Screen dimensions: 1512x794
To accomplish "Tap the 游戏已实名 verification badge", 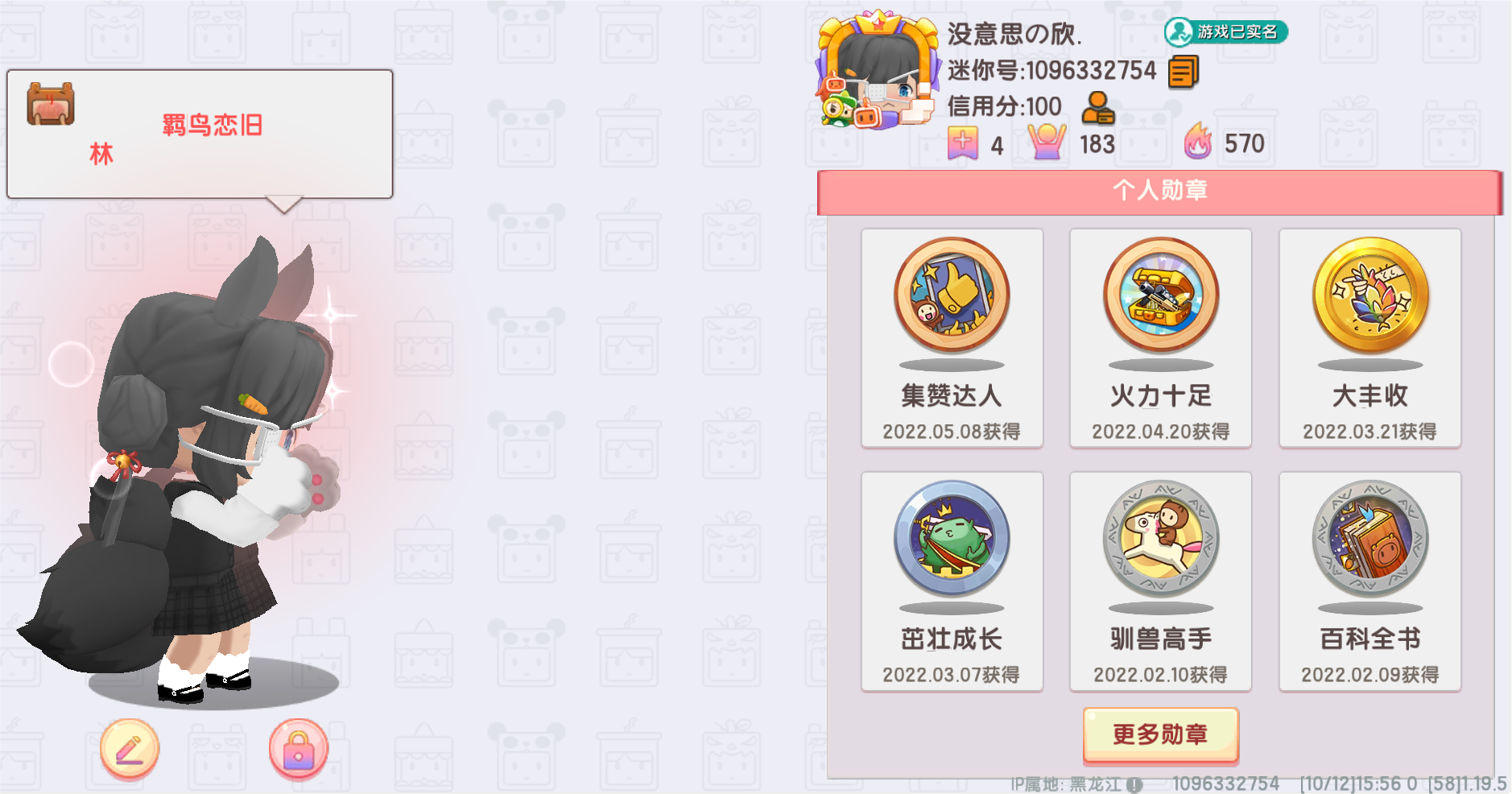I will coord(1225,32).
